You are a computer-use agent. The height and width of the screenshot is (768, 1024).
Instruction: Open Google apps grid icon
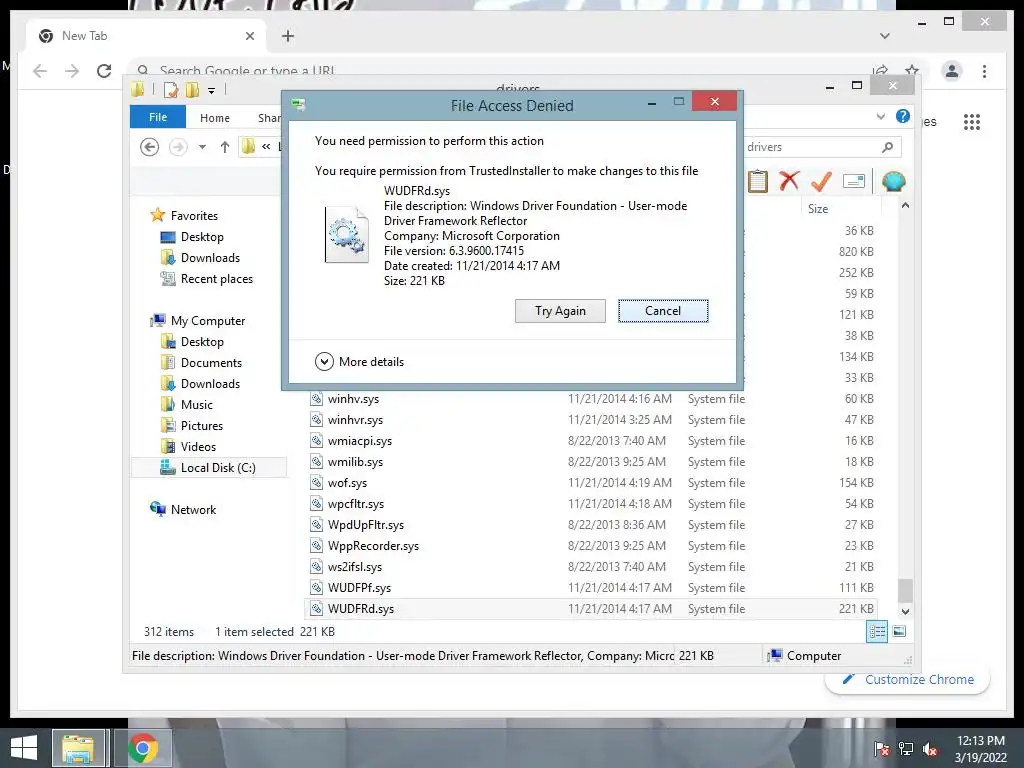pos(972,121)
